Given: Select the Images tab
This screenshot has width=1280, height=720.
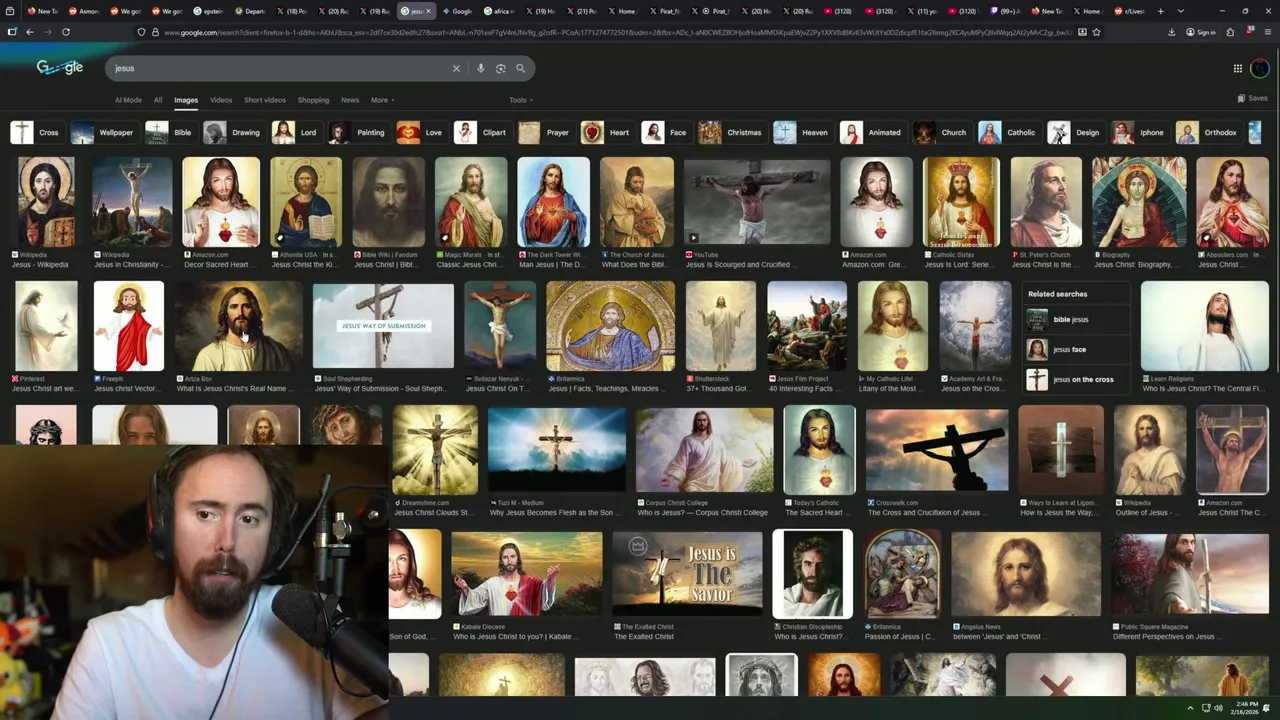Looking at the screenshot, I should [186, 100].
